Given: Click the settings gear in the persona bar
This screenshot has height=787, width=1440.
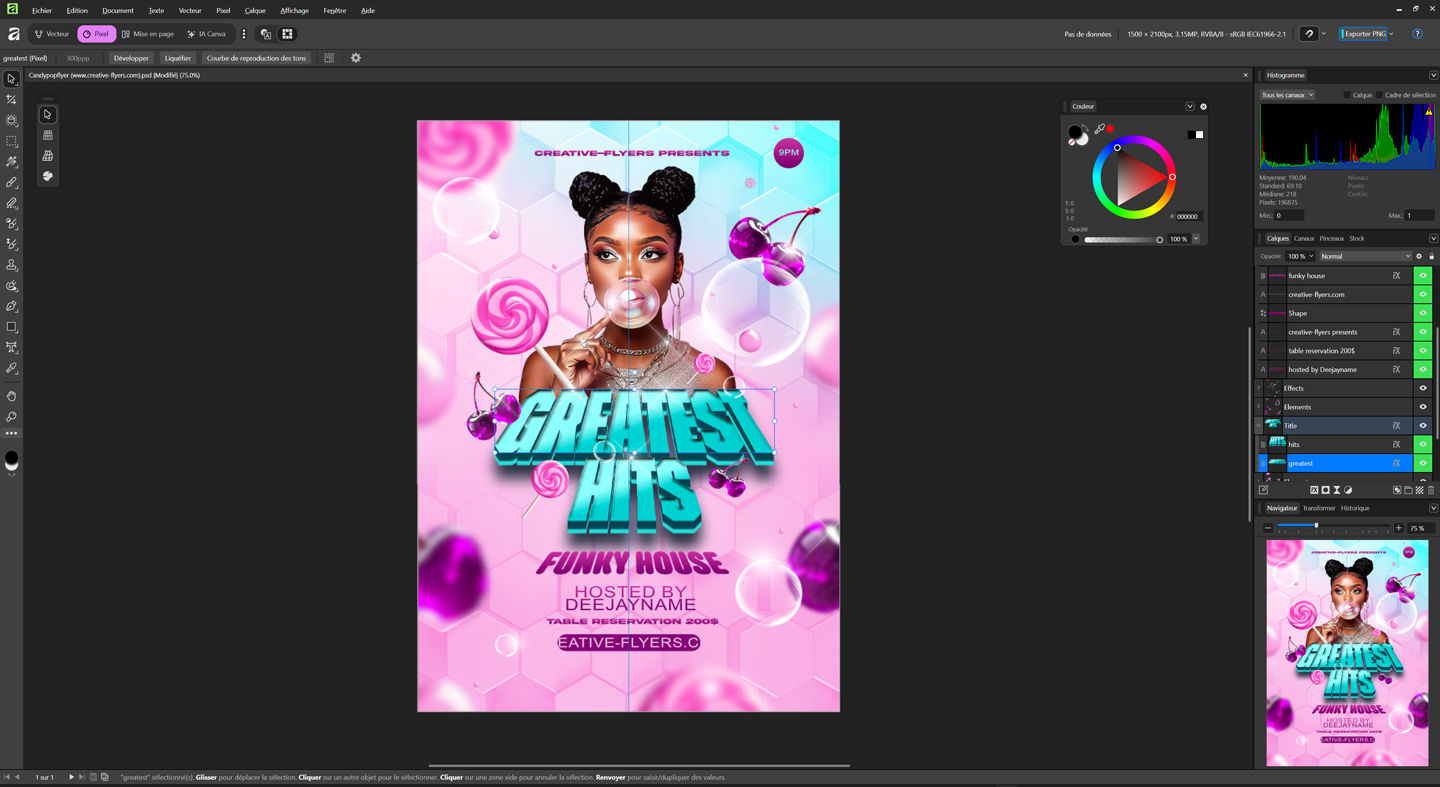Looking at the screenshot, I should click(356, 58).
